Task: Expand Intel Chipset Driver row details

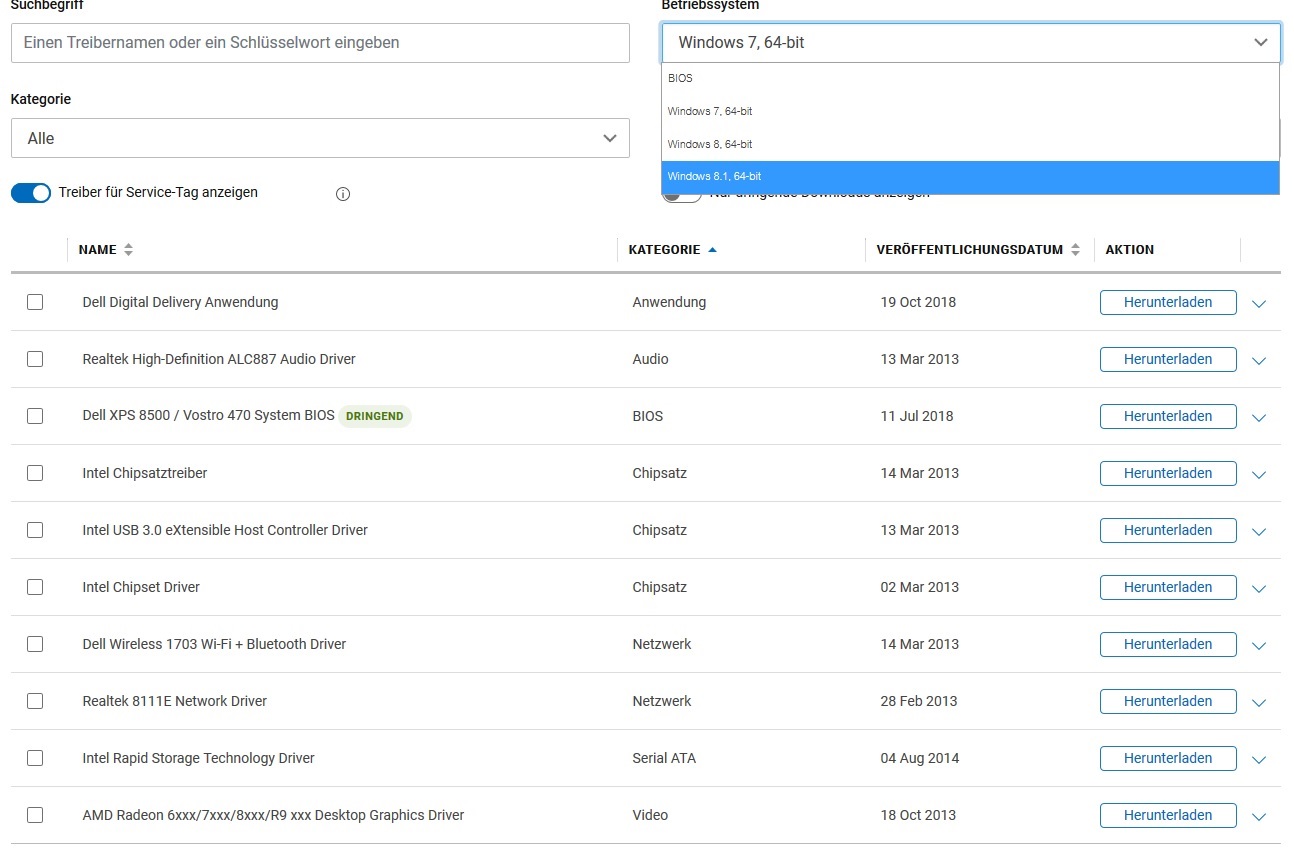Action: point(1259,589)
